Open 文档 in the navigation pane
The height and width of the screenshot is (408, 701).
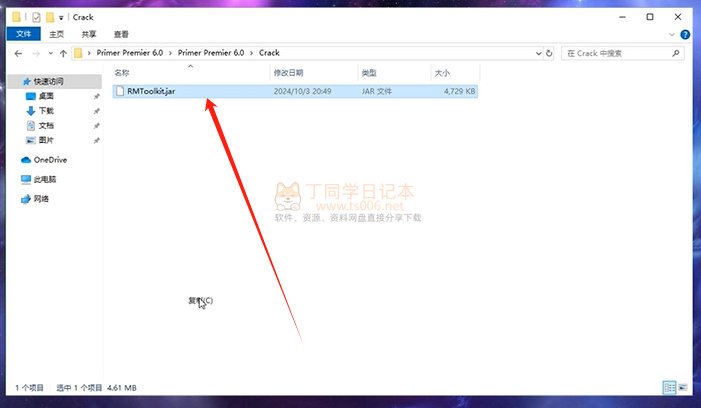click(46, 126)
